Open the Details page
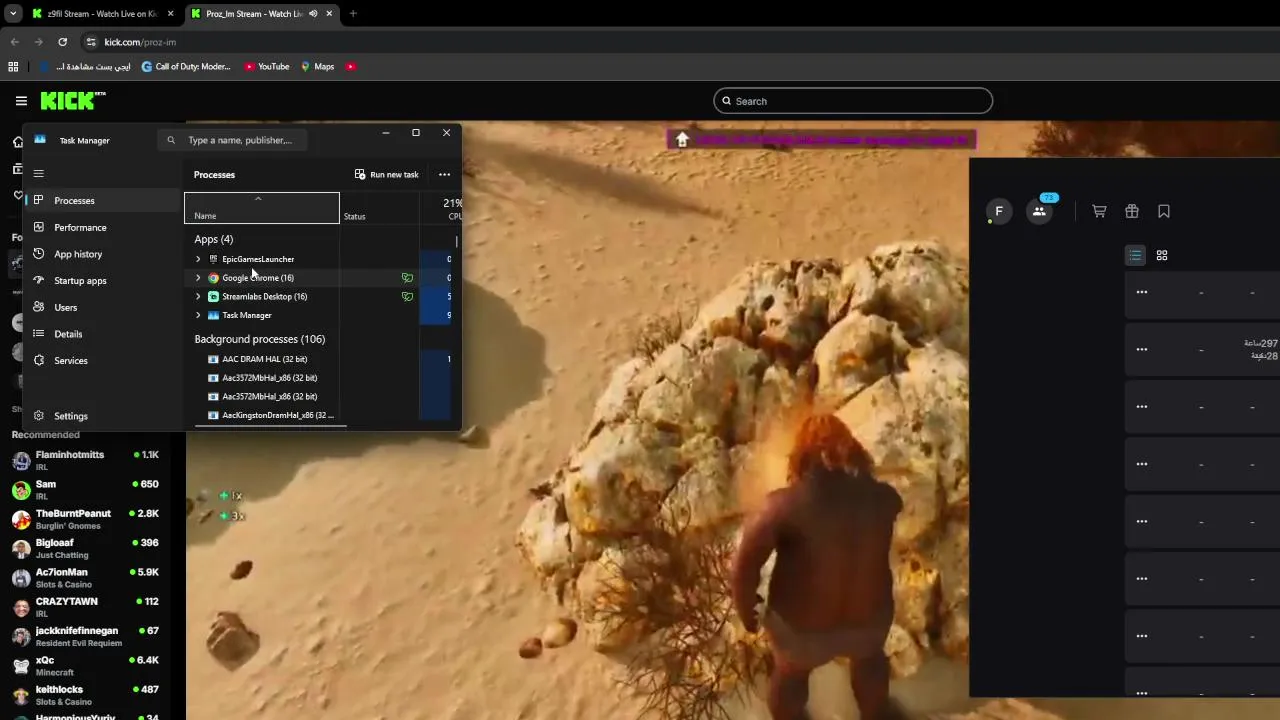 (x=101, y=334)
